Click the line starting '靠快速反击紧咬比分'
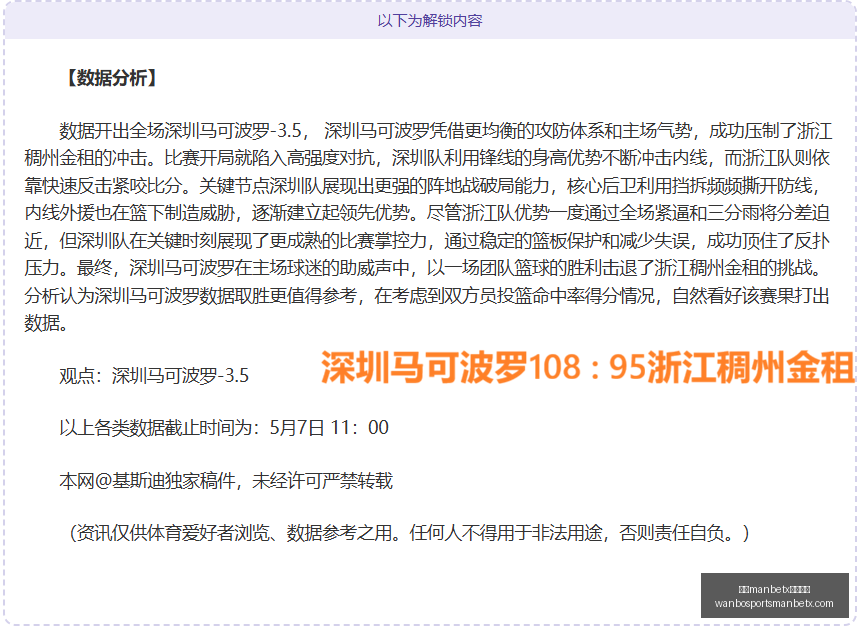This screenshot has height=629, width=860. [x=422, y=186]
